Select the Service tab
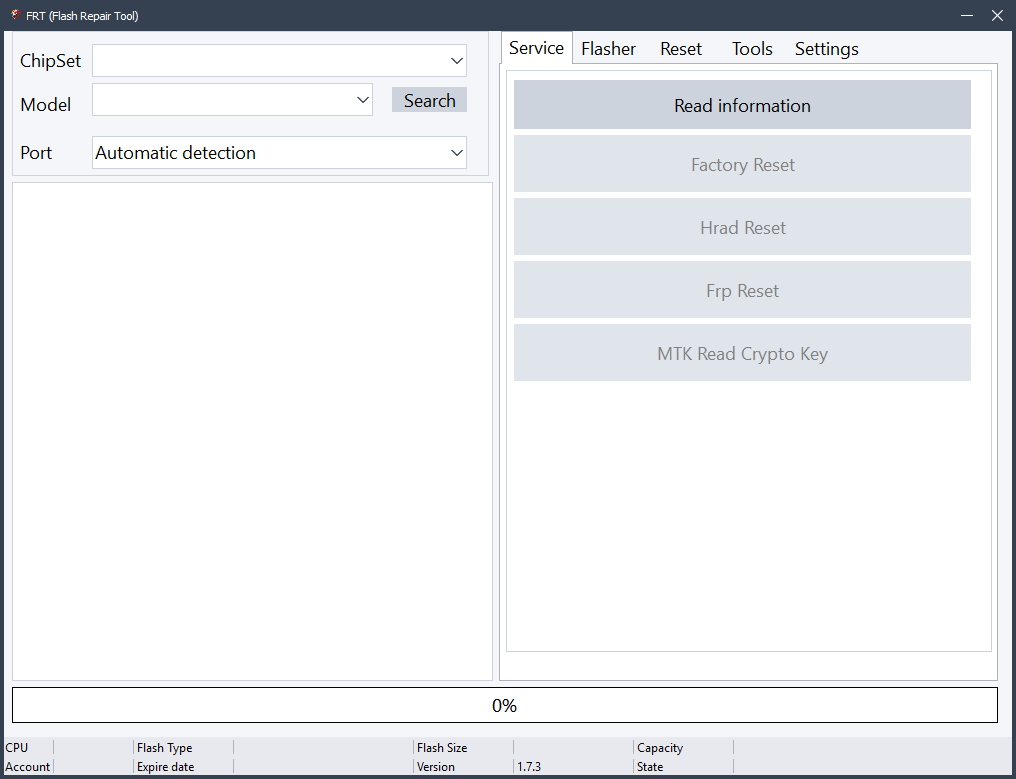Image resolution: width=1016 pixels, height=779 pixels. click(536, 47)
